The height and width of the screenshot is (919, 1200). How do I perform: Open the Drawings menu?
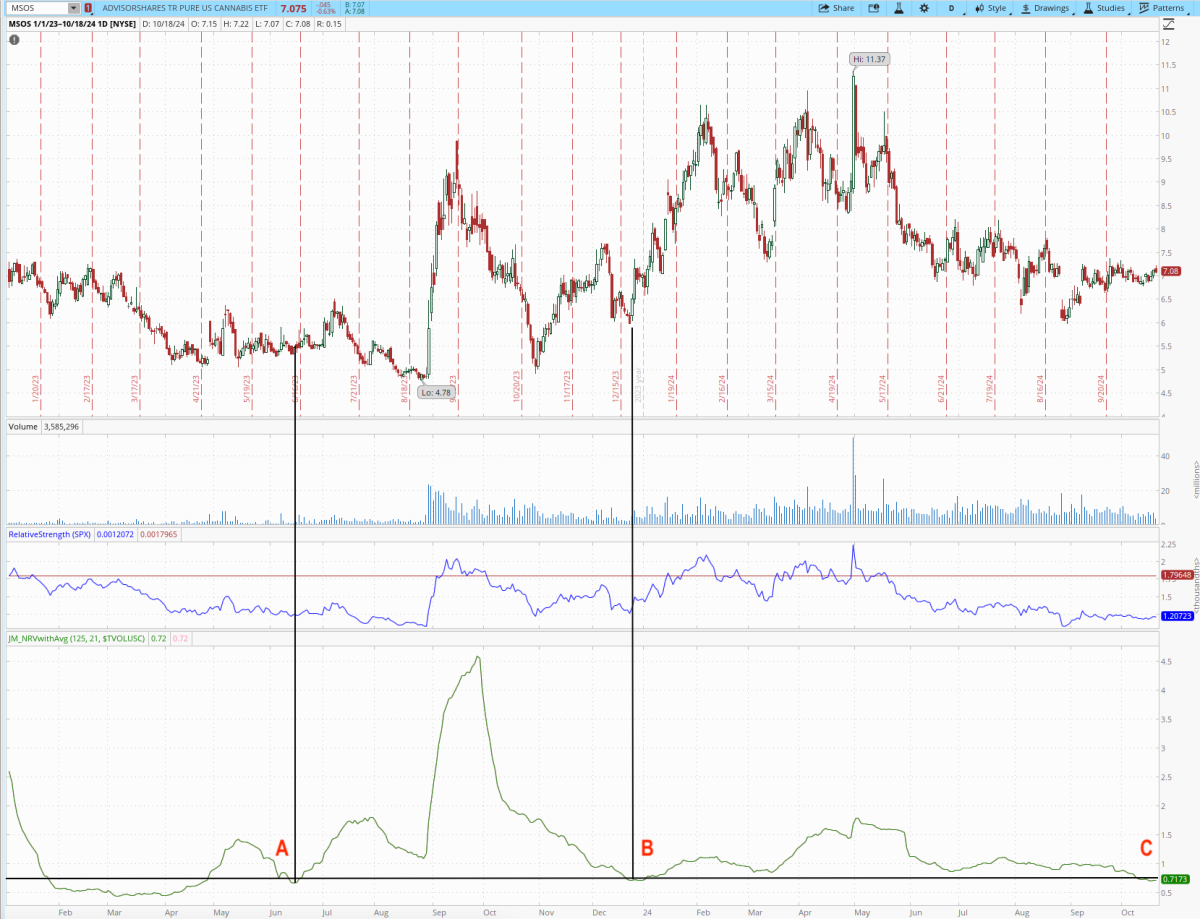[x=1045, y=8]
